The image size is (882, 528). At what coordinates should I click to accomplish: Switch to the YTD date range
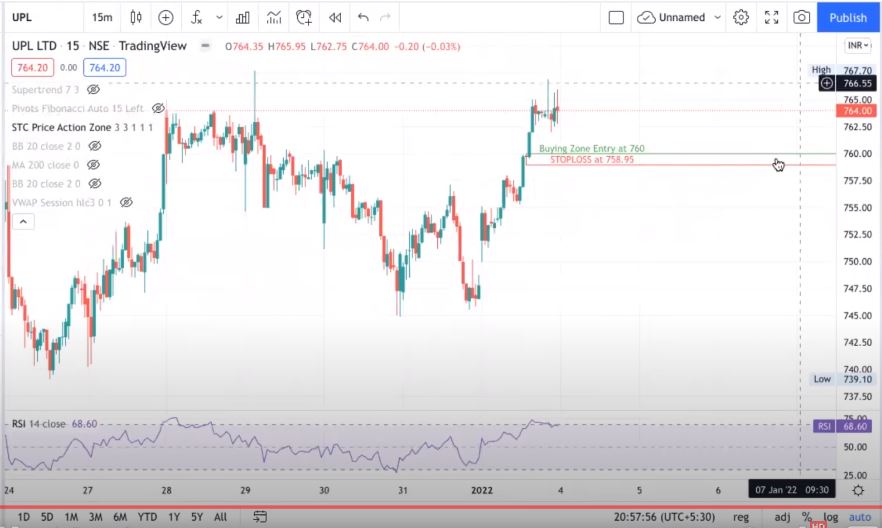click(x=147, y=517)
